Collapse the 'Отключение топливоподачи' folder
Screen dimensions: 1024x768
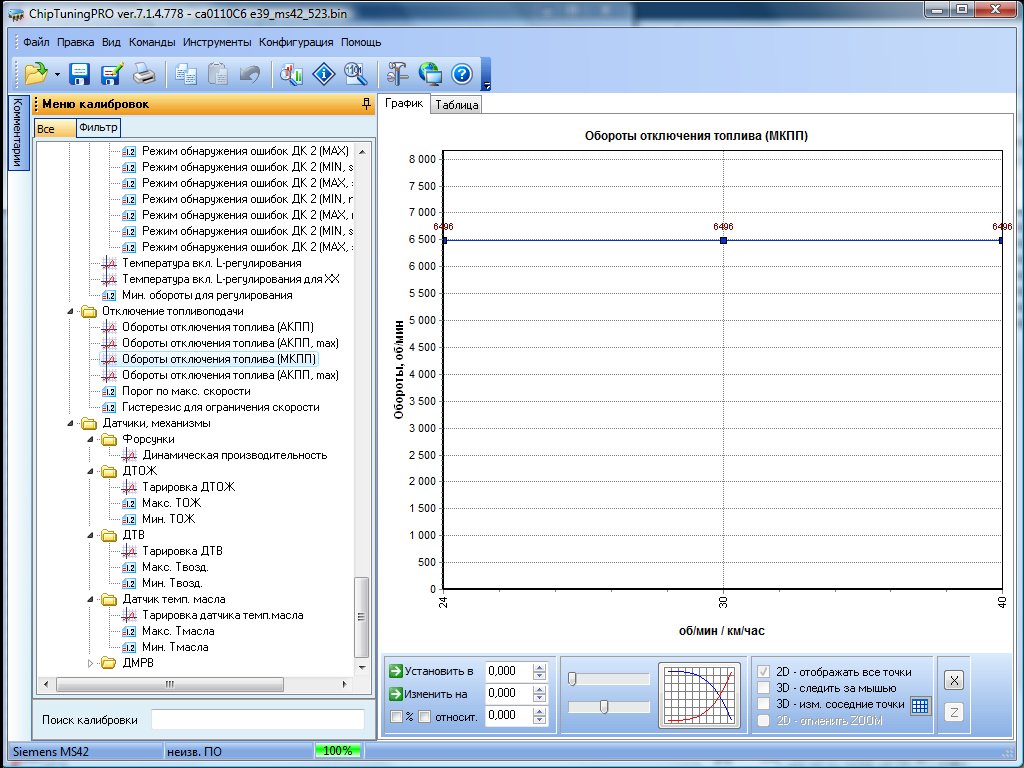(x=71, y=311)
